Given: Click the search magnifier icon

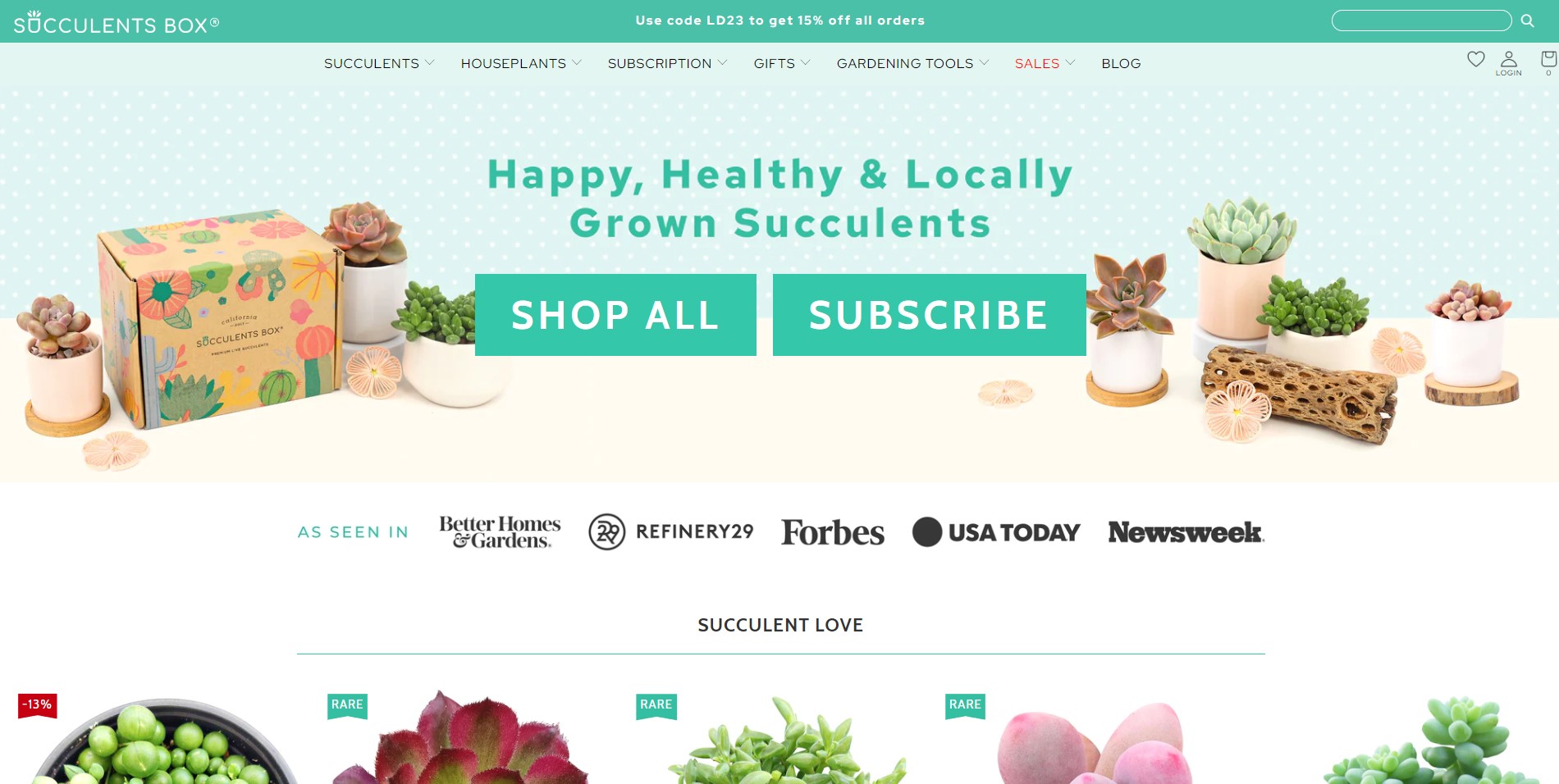Looking at the screenshot, I should click(x=1527, y=21).
